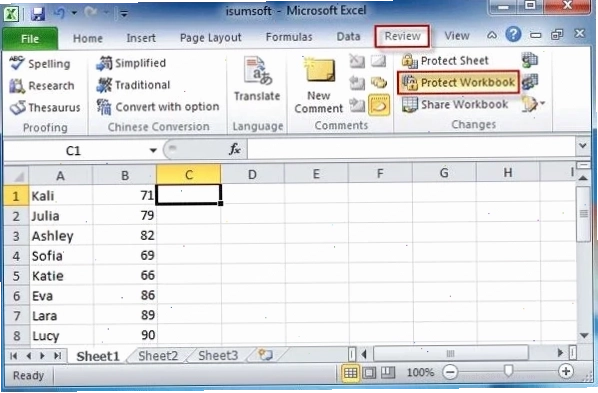Click the Delete comment icon
598x393 pixels.
357,61
